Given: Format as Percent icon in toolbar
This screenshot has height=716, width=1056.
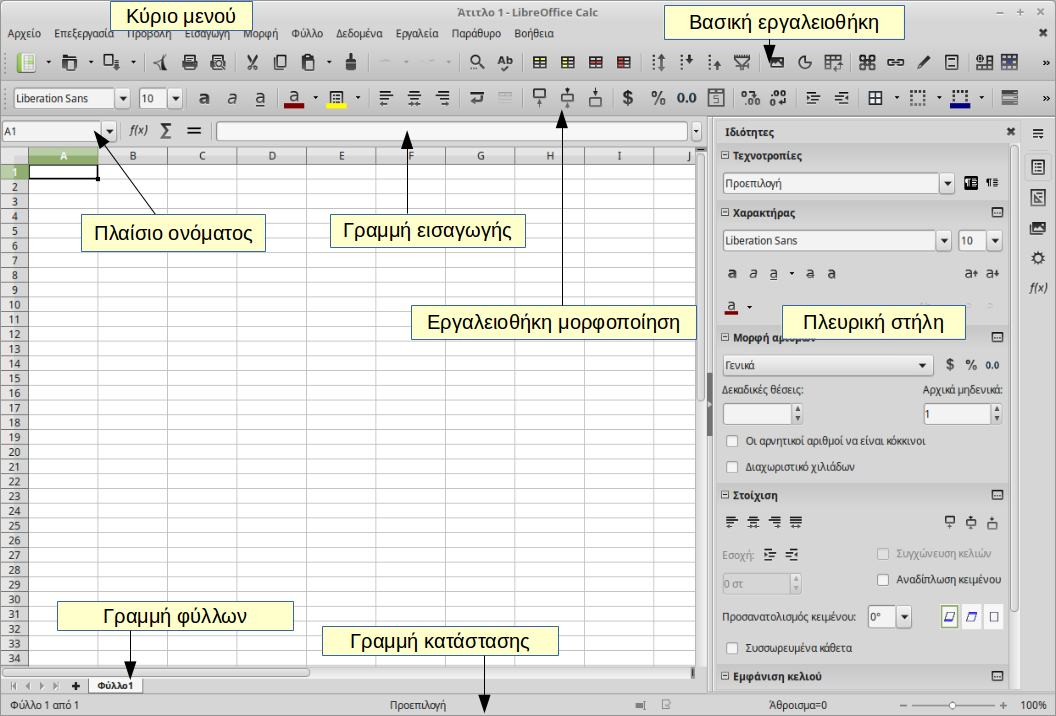Looking at the screenshot, I should [658, 98].
